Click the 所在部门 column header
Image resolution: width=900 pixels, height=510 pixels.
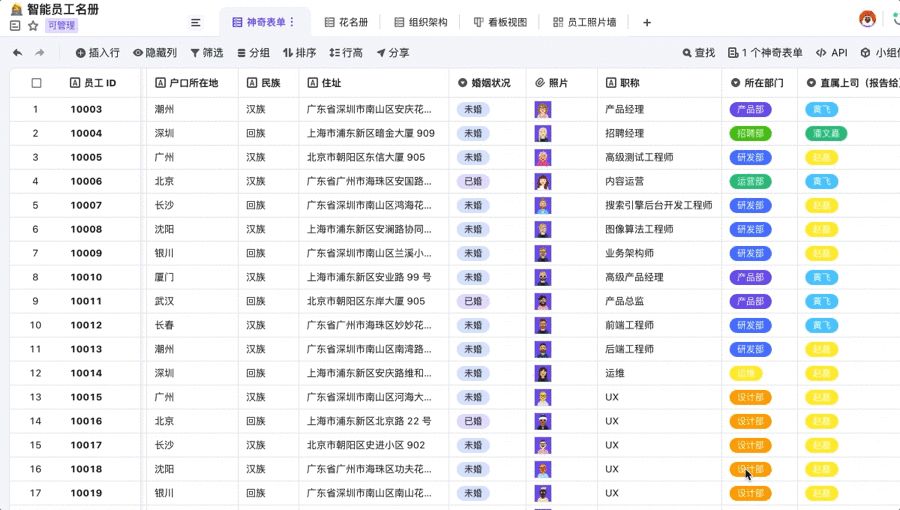click(x=757, y=83)
